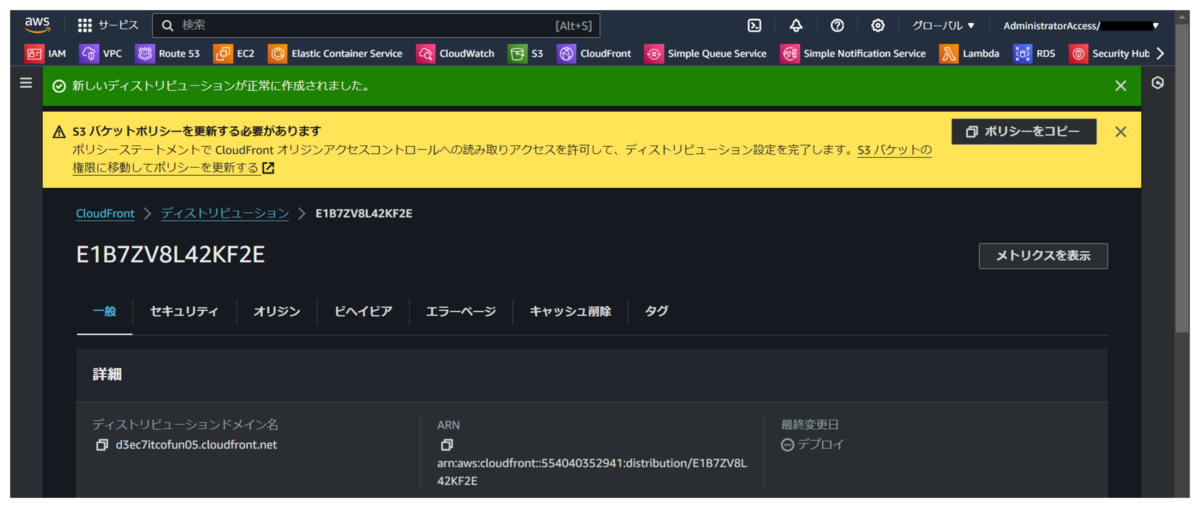Viewport: 1200px width, 508px height.
Task: Switch to the タグ tab
Action: click(x=657, y=311)
